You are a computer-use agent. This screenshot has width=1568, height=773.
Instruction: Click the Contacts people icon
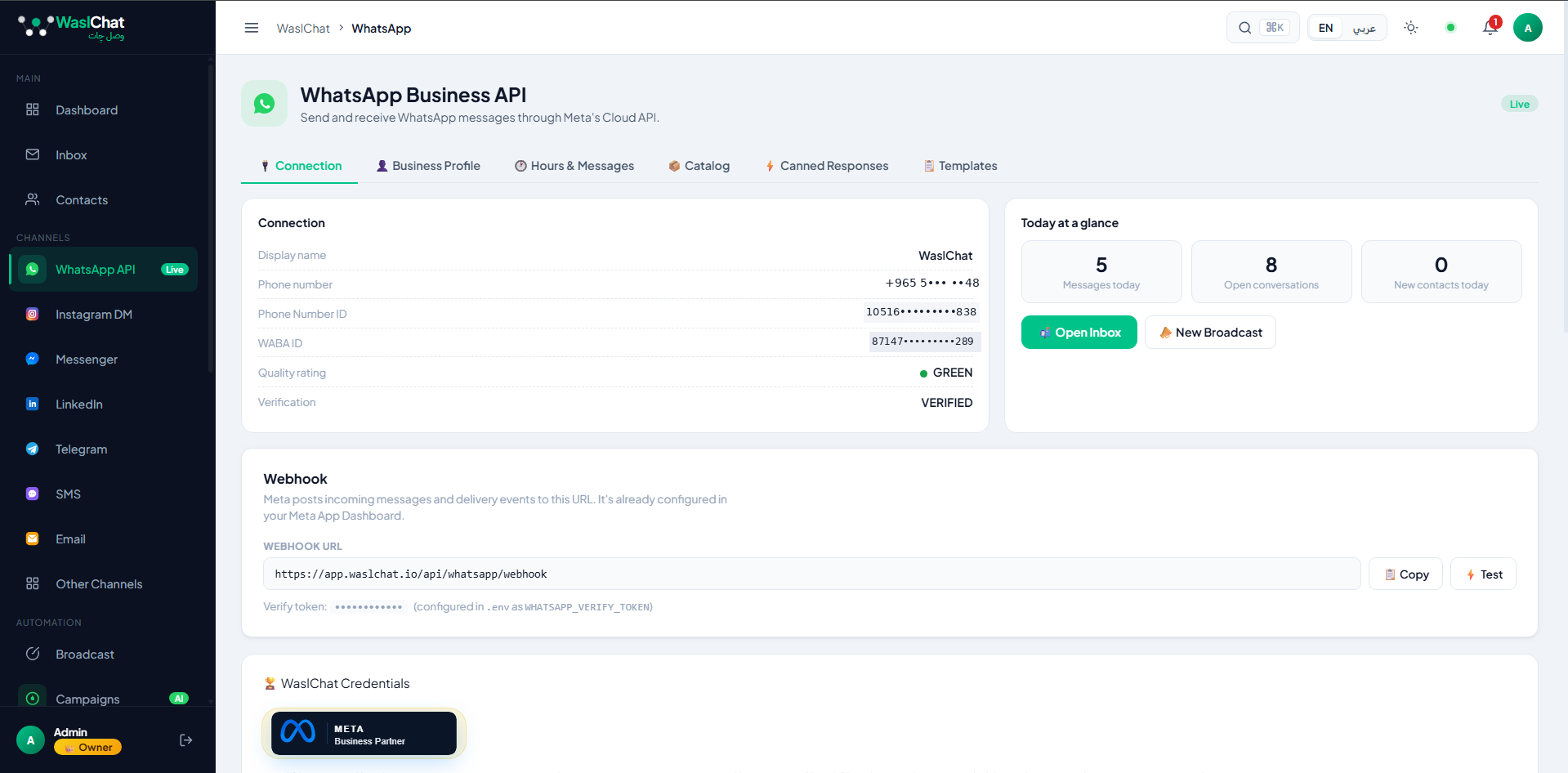[x=33, y=199]
